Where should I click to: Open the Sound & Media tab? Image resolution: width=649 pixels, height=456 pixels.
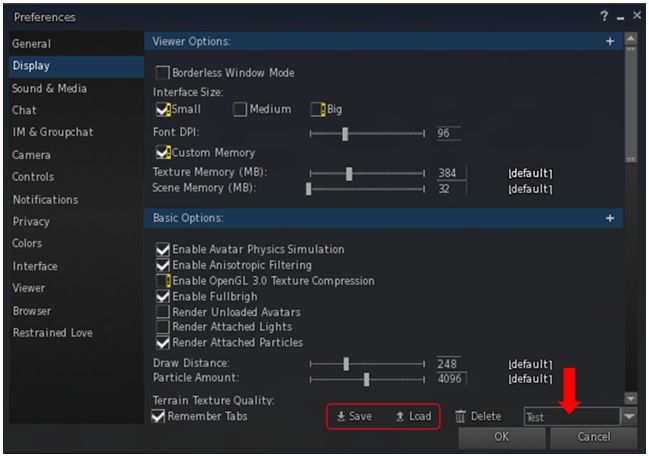(x=49, y=88)
